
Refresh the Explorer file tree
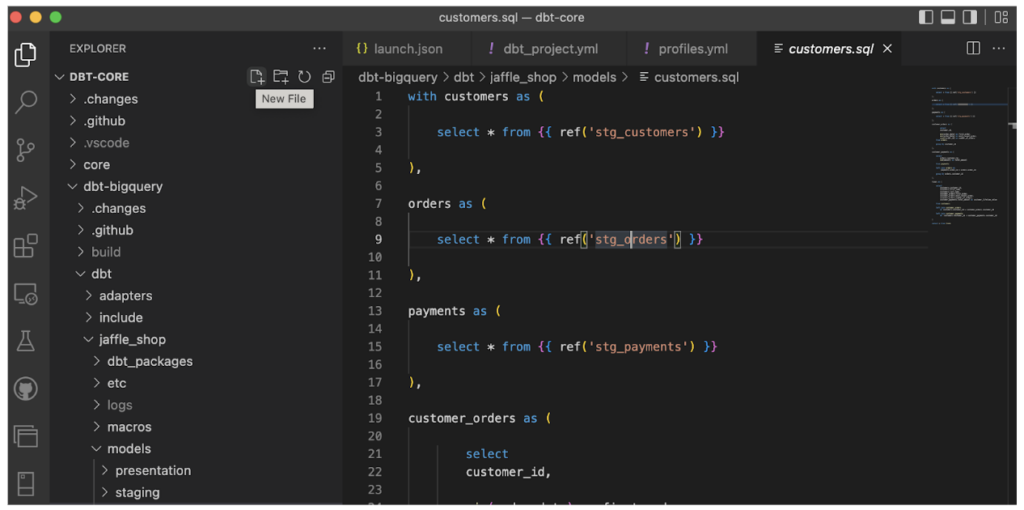click(x=304, y=77)
